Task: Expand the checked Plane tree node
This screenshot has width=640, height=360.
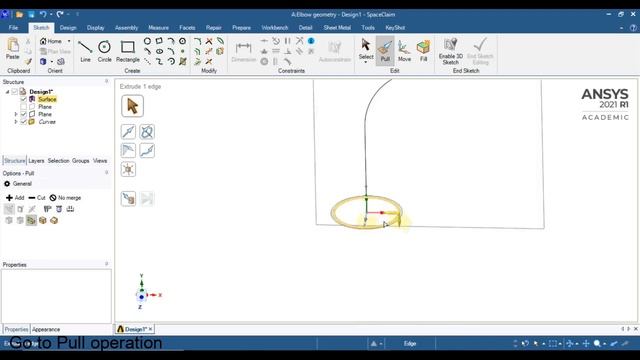Action: (x=16, y=114)
